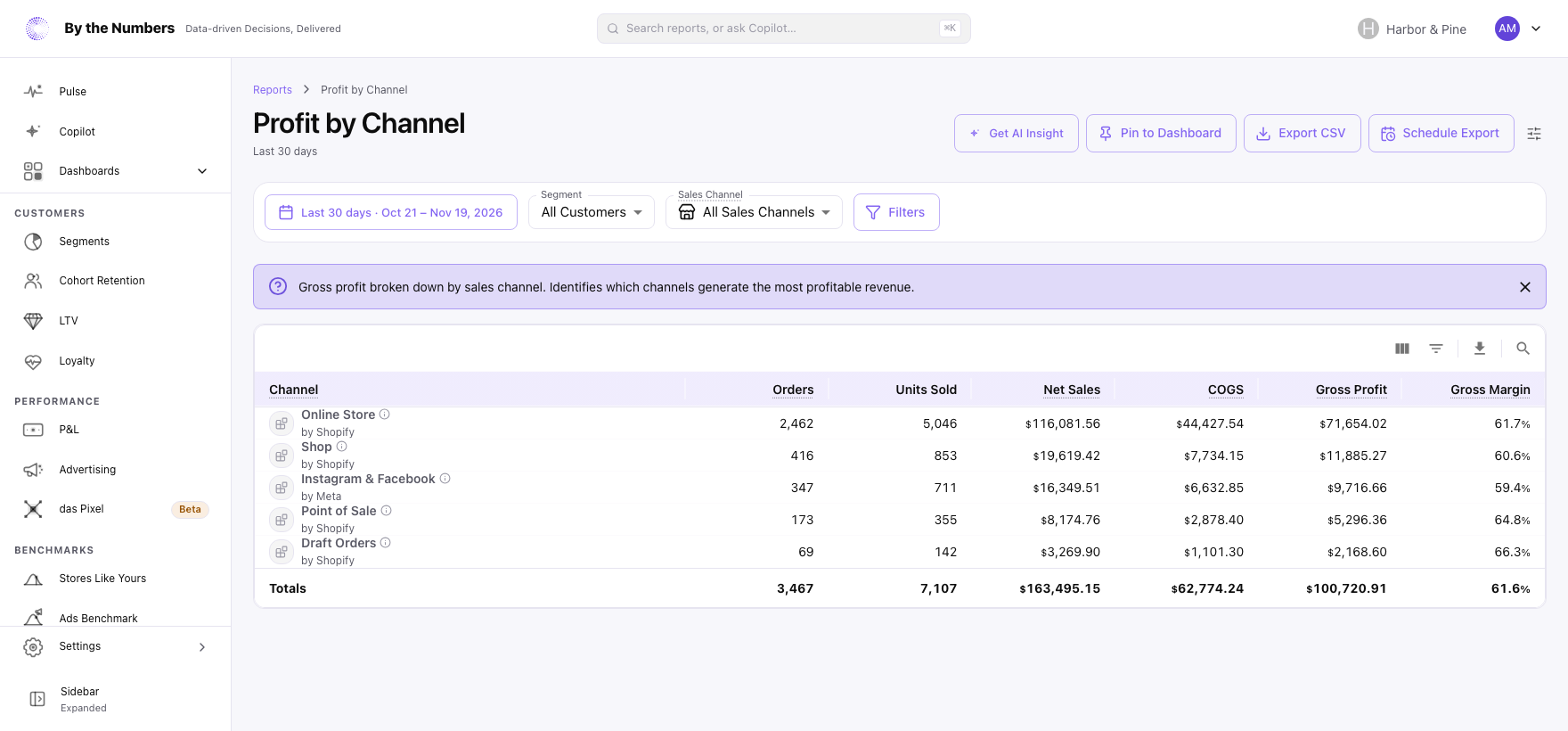Click the Shop channel info icon
The image size is (1568, 731).
coord(342,447)
